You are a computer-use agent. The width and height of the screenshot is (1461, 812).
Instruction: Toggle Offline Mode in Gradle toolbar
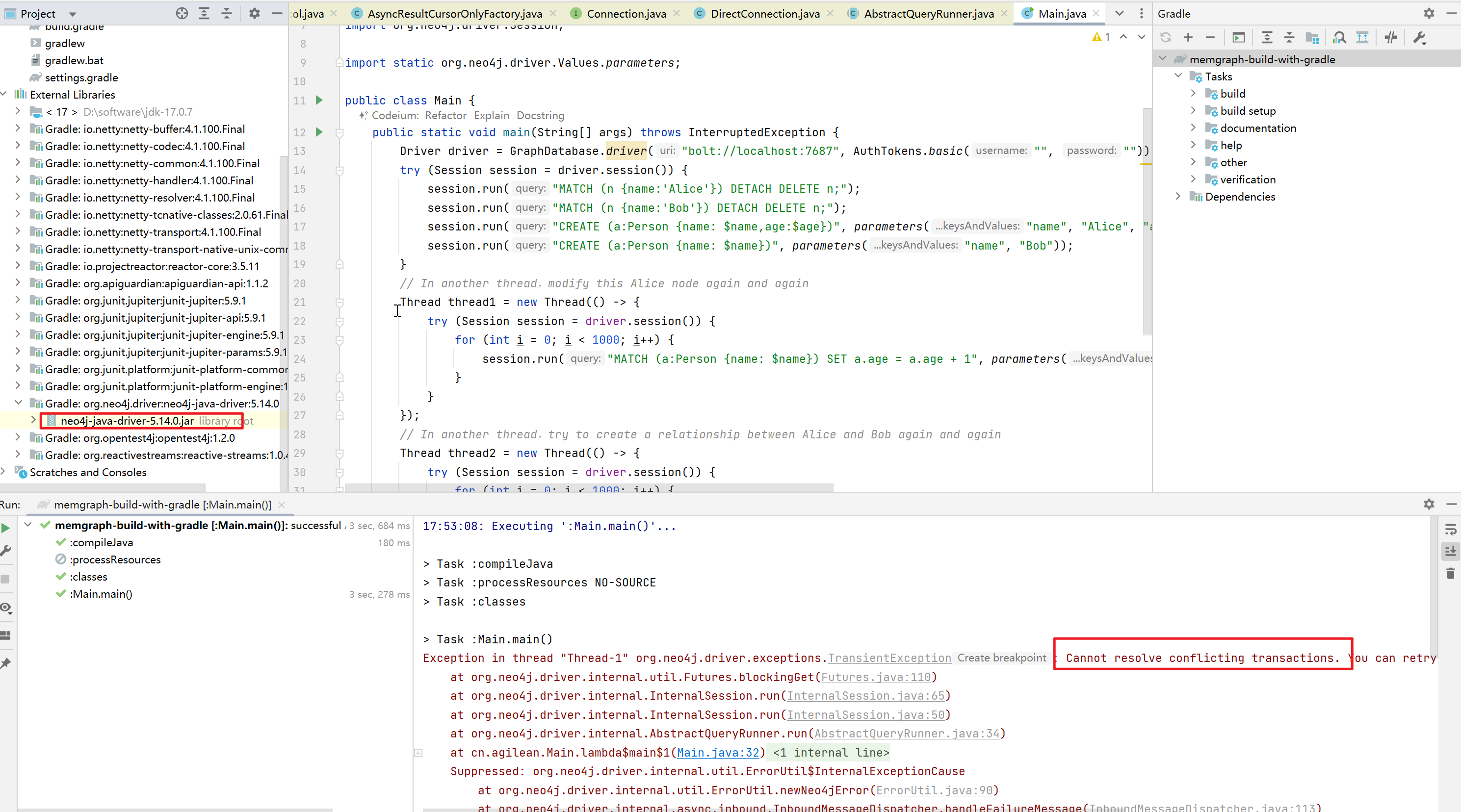(1391, 37)
